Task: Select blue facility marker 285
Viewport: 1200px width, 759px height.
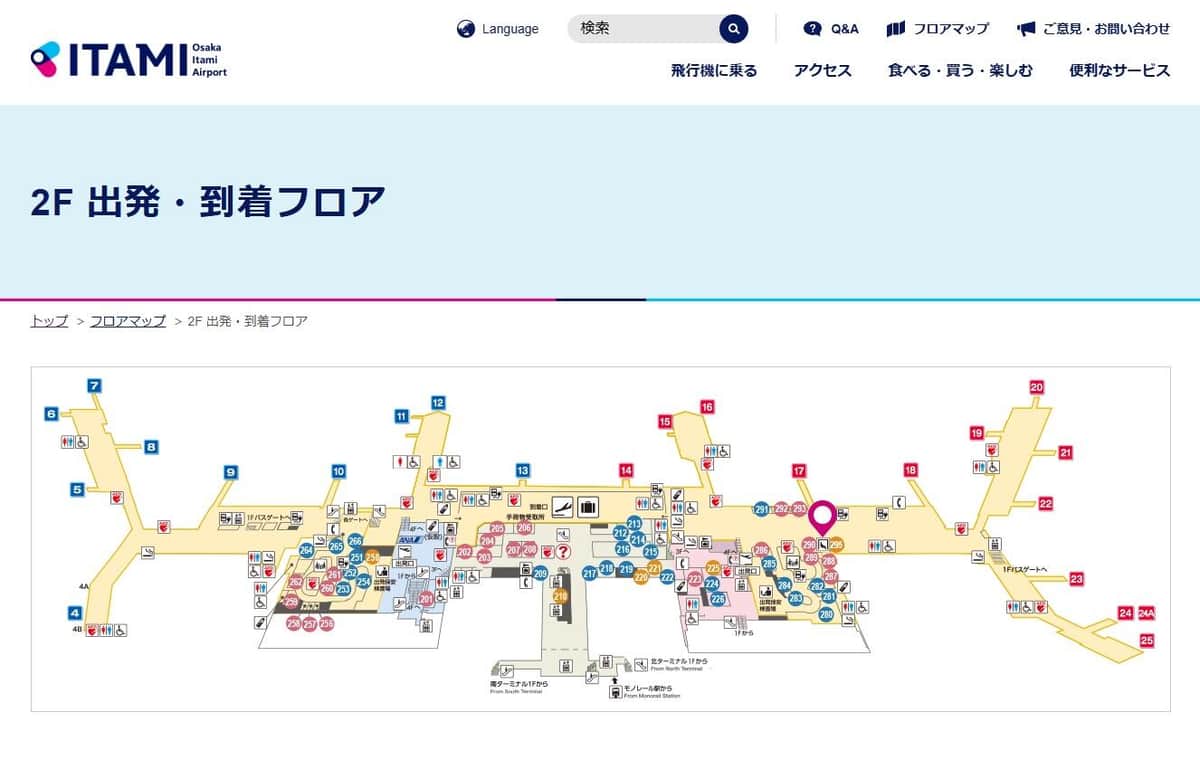Action: 768,564
